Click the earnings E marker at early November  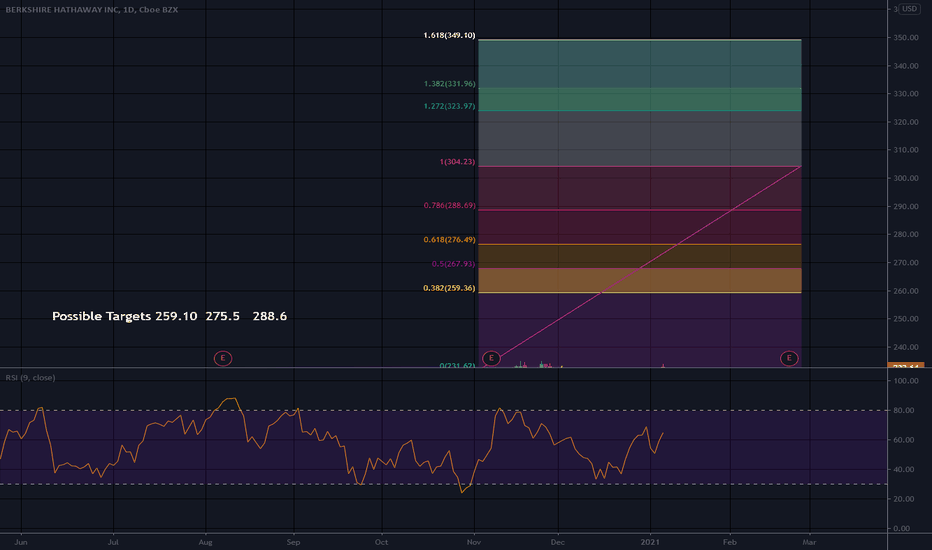point(491,358)
